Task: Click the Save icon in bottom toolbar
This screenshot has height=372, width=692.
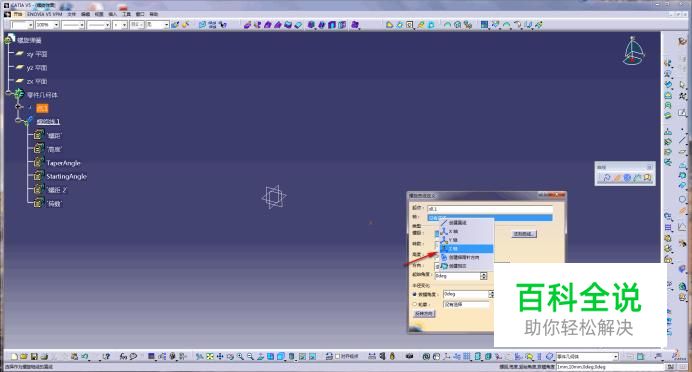Action: pos(34,356)
